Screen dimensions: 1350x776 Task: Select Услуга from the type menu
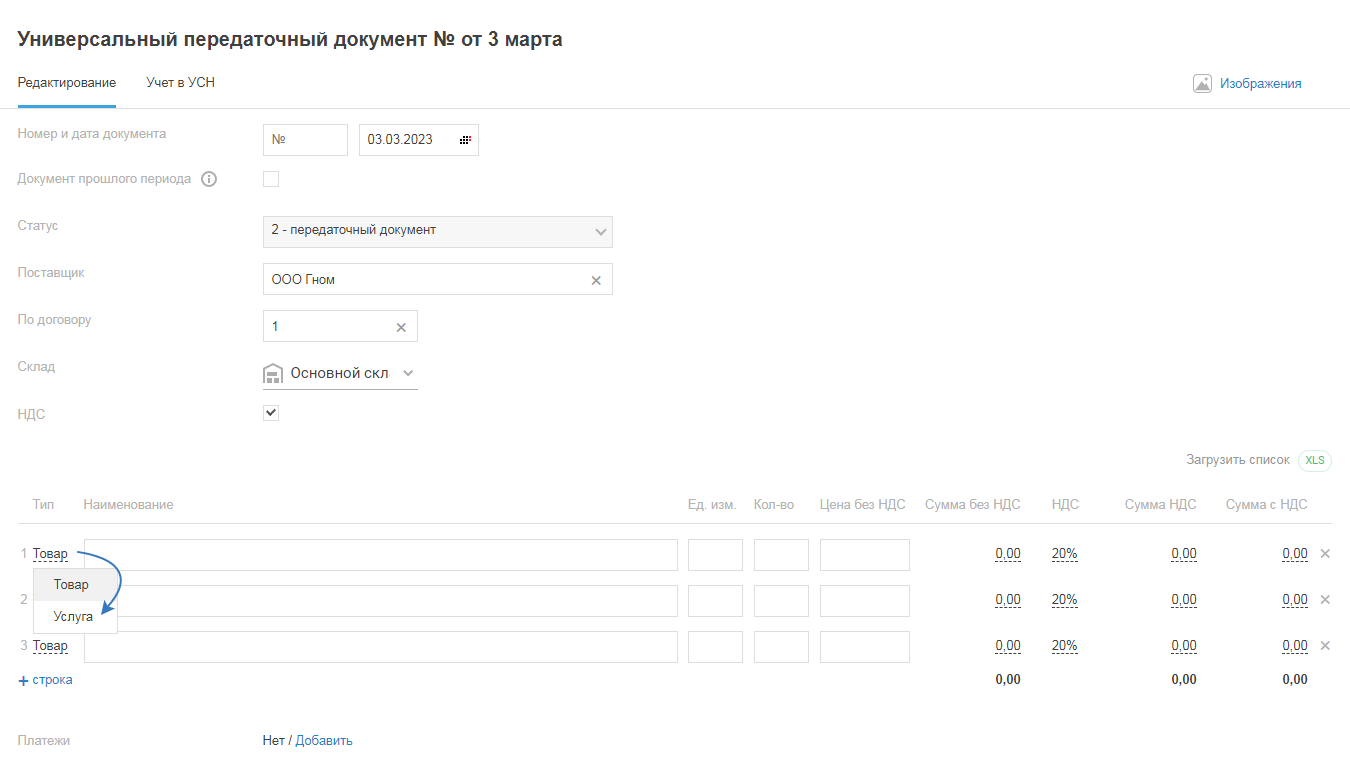pos(73,617)
